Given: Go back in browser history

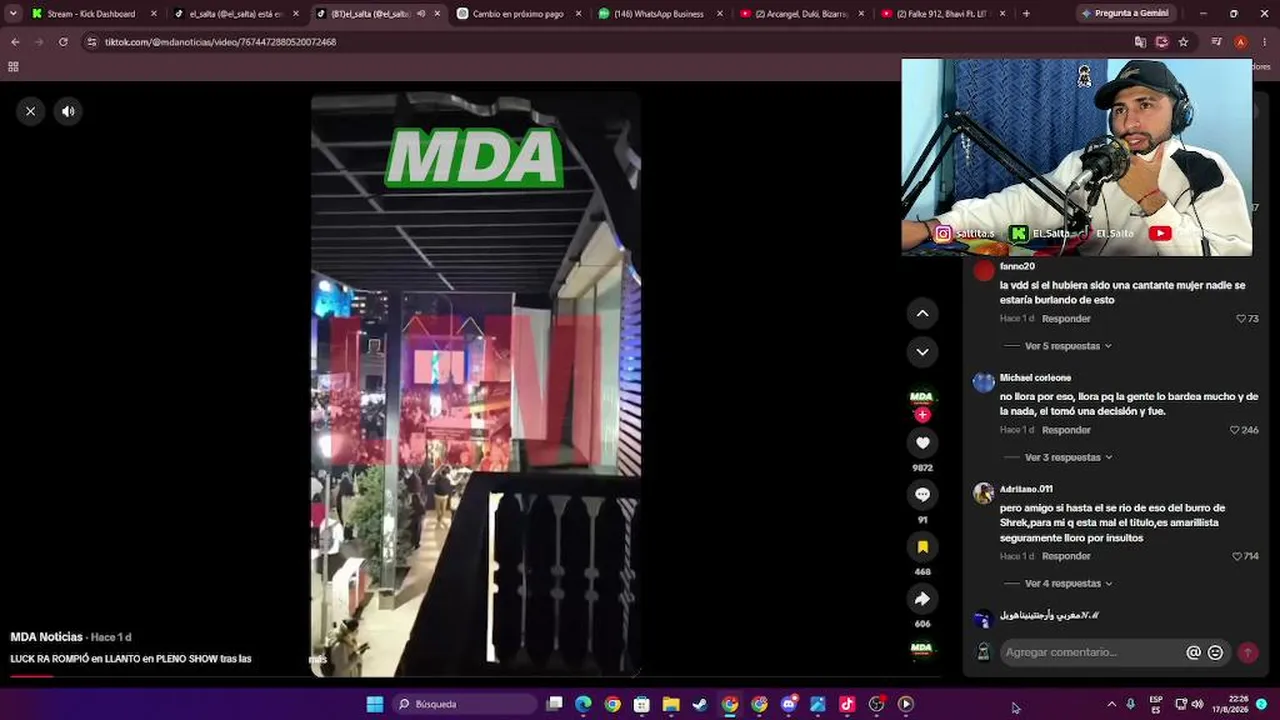Looking at the screenshot, I should click(15, 42).
